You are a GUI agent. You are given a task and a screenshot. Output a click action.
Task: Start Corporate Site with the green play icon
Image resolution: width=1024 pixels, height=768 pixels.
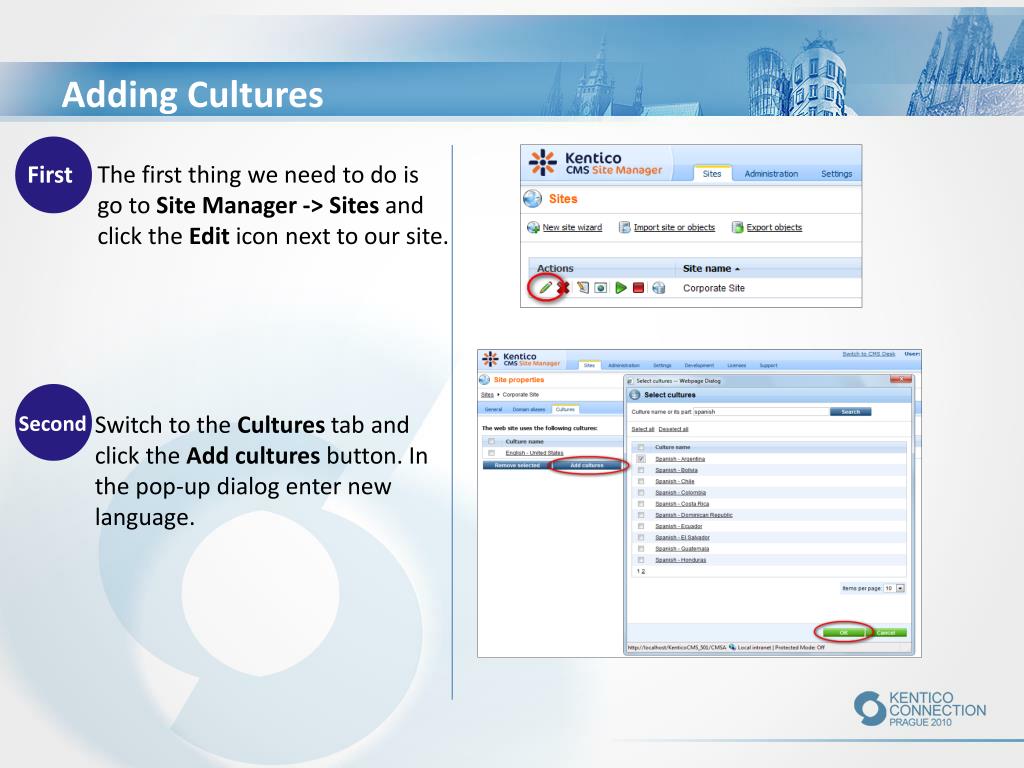(x=620, y=287)
